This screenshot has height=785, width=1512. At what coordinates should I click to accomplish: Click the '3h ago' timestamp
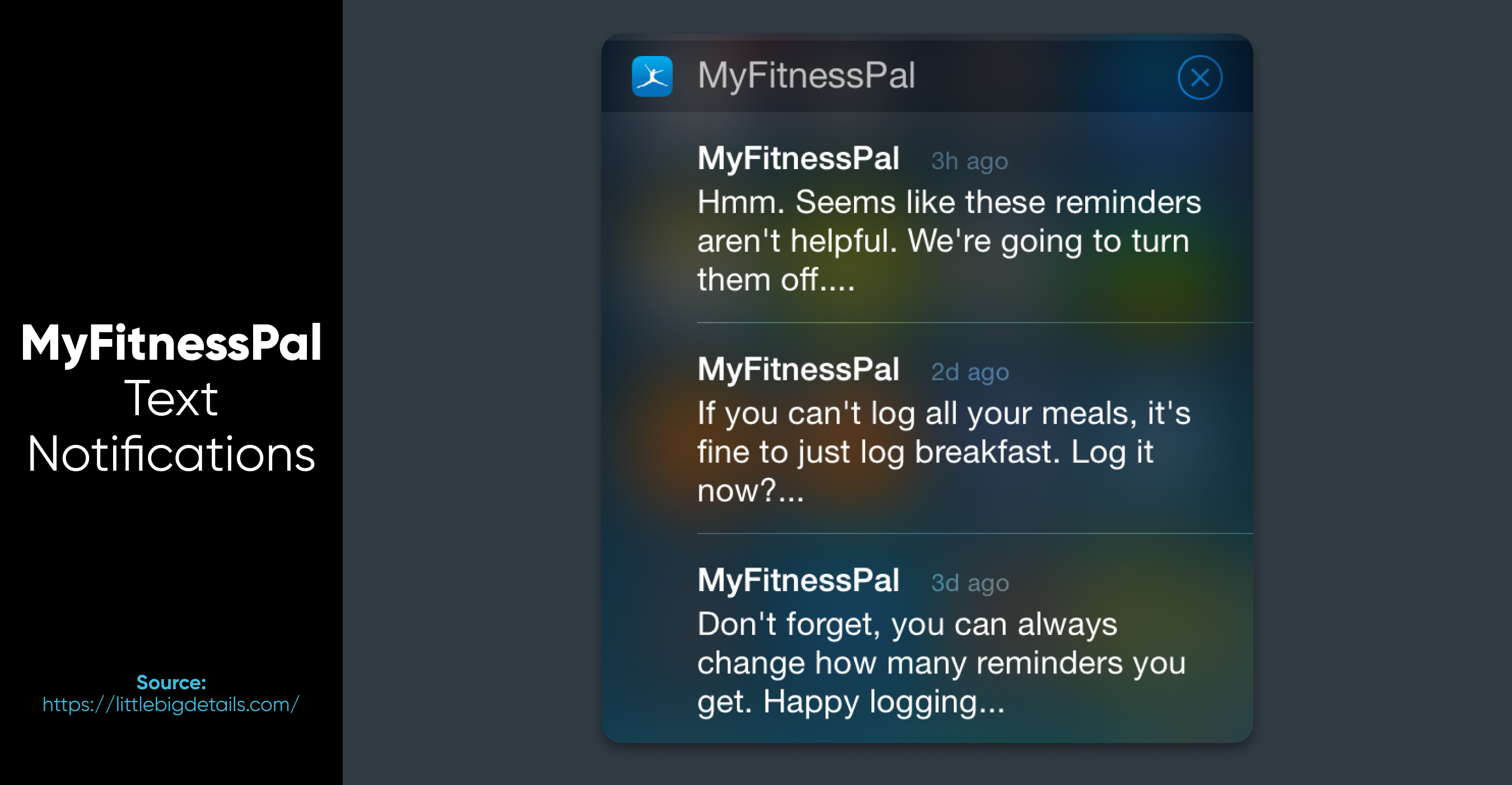[x=970, y=161]
